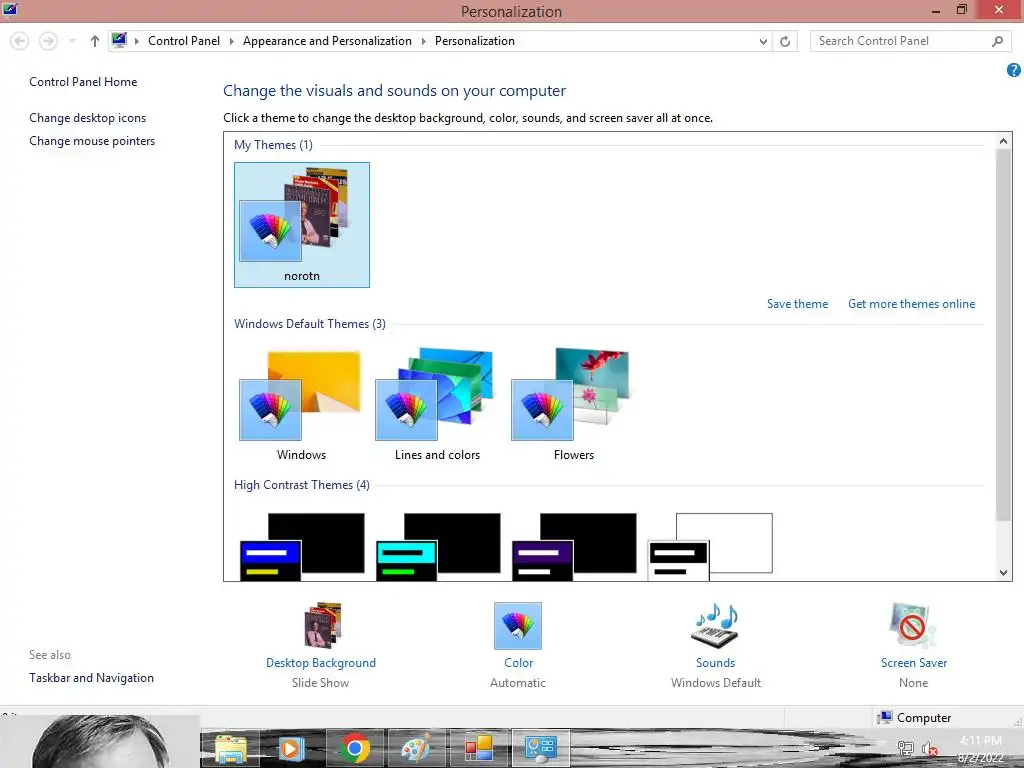Click the network tray icon
Image resolution: width=1024 pixels, height=768 pixels.
(905, 748)
